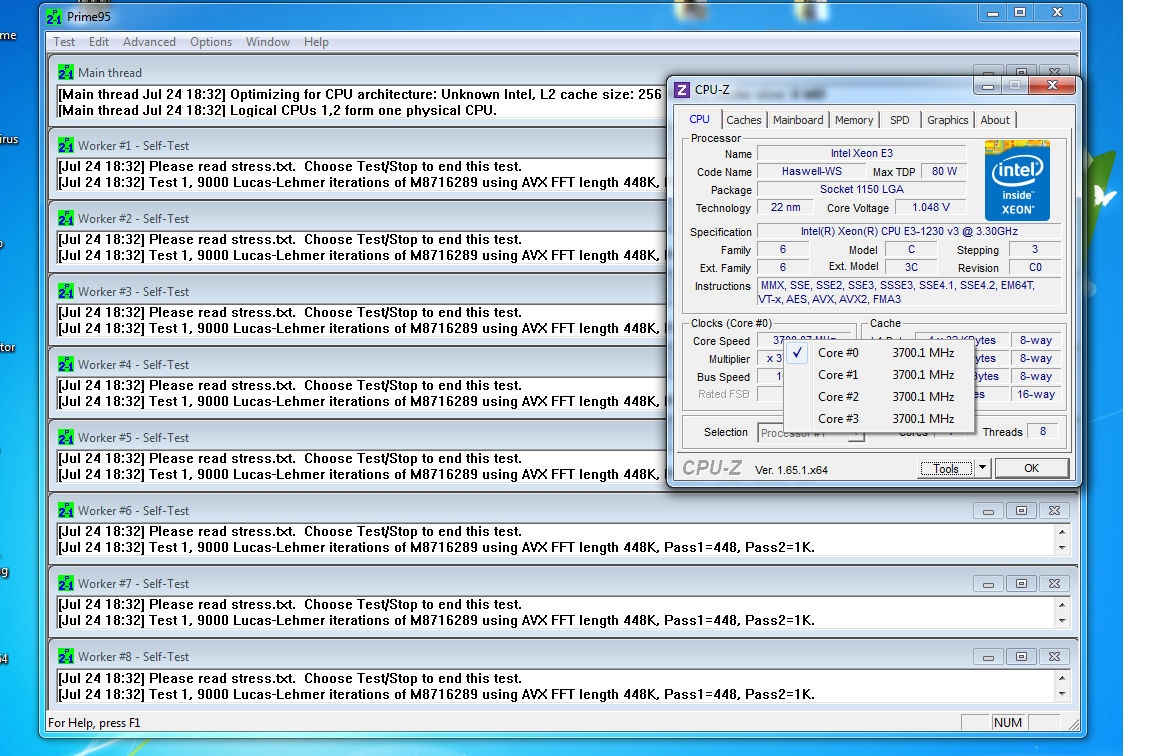1152x756 pixels.
Task: Maximize the Worker #8 window
Action: (x=1021, y=656)
